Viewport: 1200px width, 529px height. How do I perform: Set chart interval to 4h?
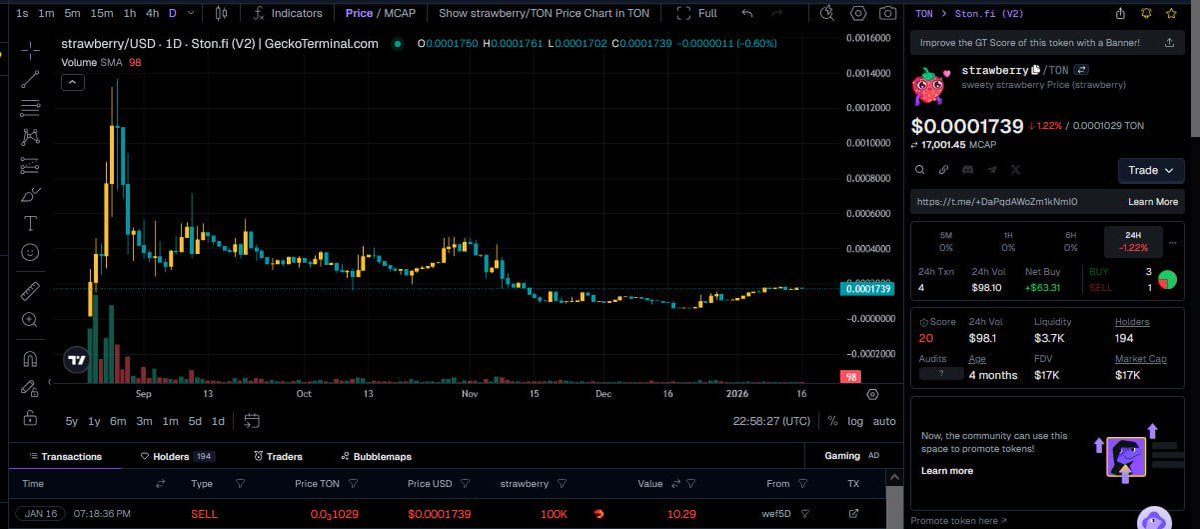[x=152, y=13]
